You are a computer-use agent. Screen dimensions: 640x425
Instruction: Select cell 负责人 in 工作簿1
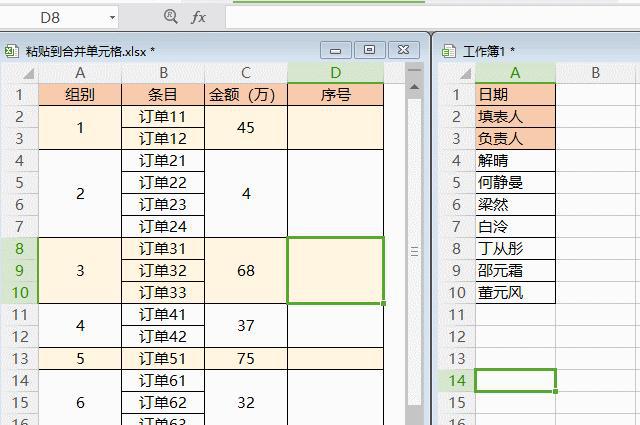tap(515, 139)
